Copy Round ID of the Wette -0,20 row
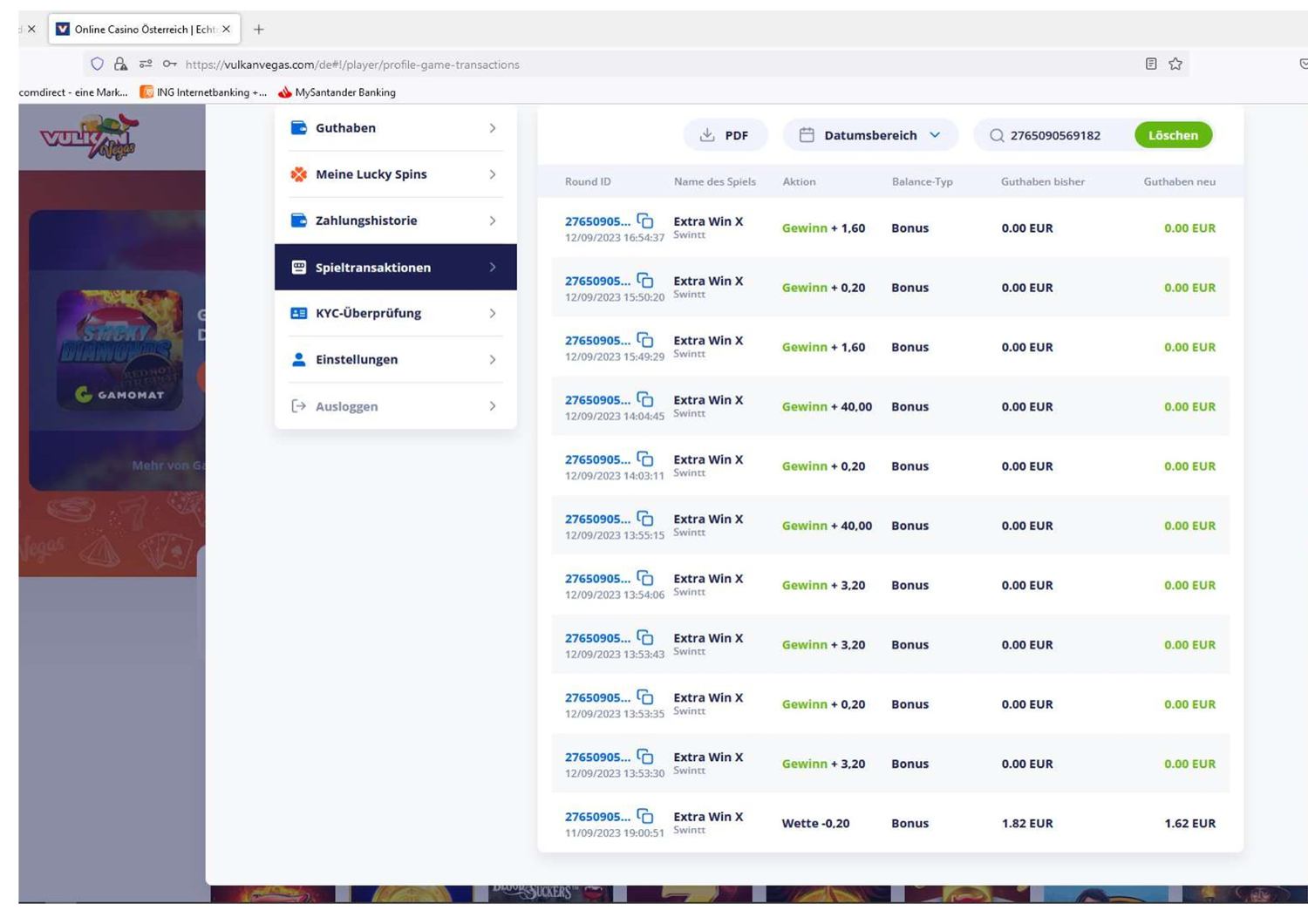1308x924 pixels. 645,816
